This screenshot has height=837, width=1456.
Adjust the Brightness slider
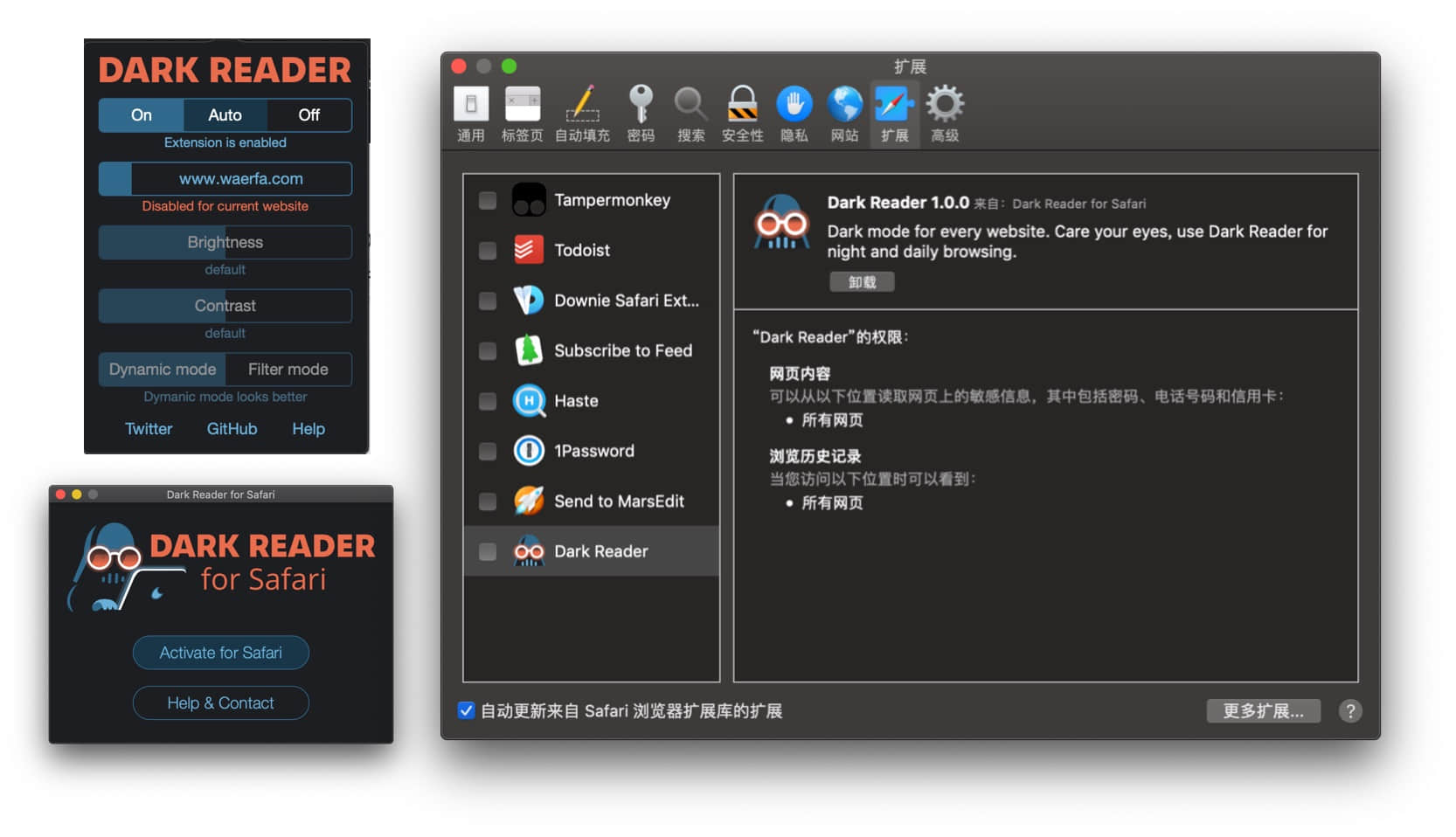(x=225, y=242)
